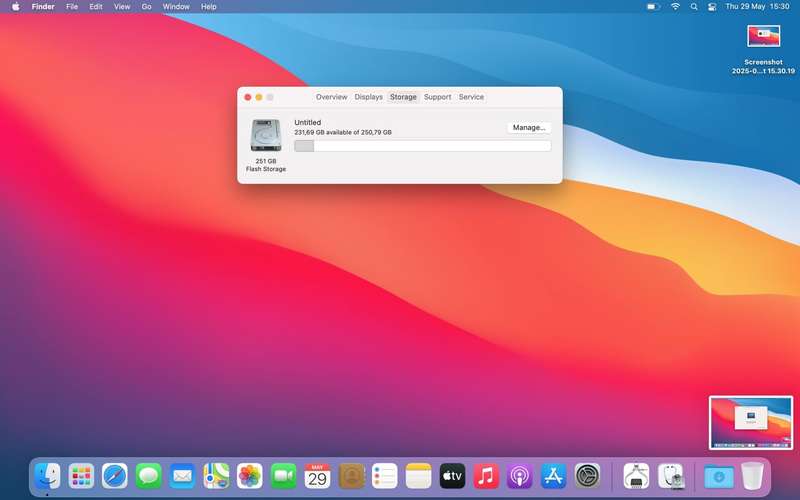Launch Reminders from the Dock
Image resolution: width=800 pixels, height=500 pixels.
click(x=385, y=476)
